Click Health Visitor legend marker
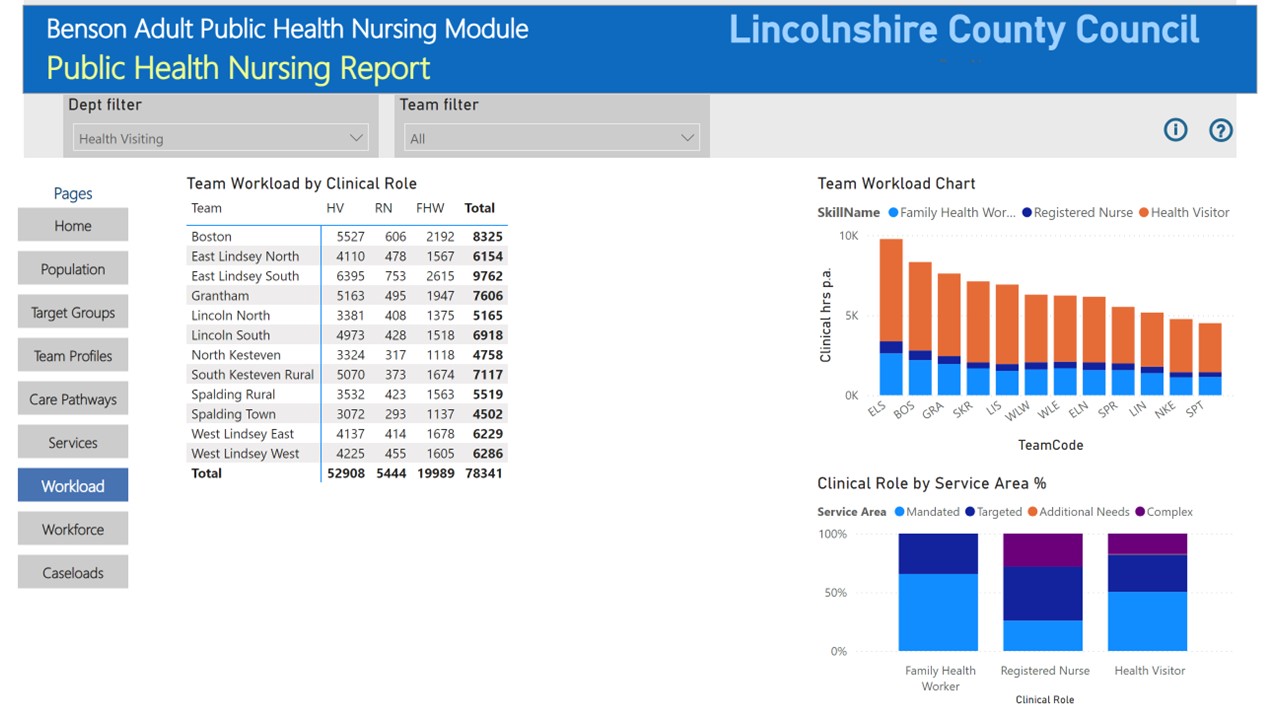Image resolution: width=1280 pixels, height=720 pixels. coord(1143,212)
